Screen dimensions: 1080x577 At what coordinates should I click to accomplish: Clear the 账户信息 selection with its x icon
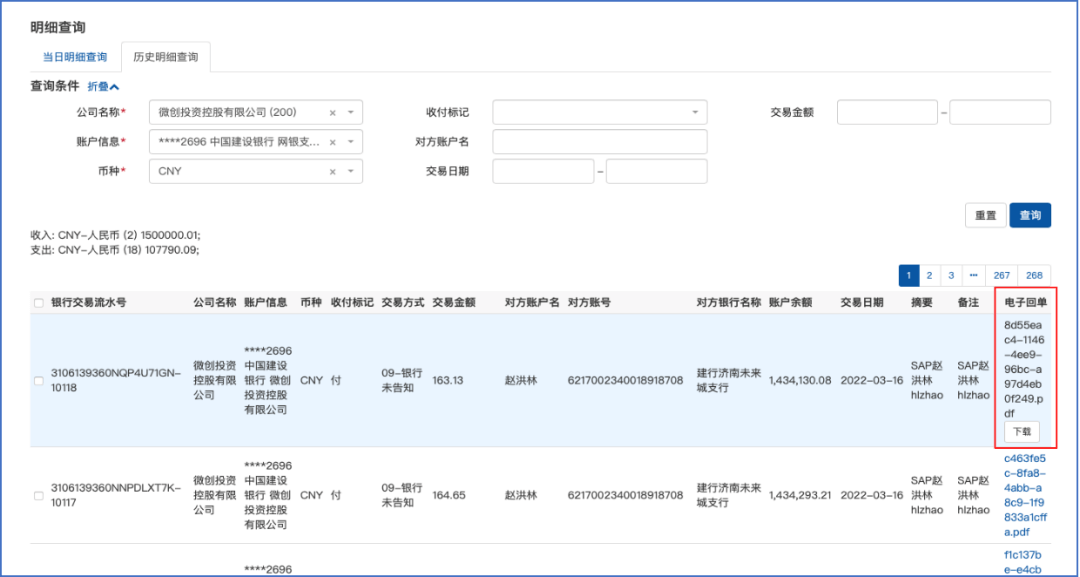point(332,142)
